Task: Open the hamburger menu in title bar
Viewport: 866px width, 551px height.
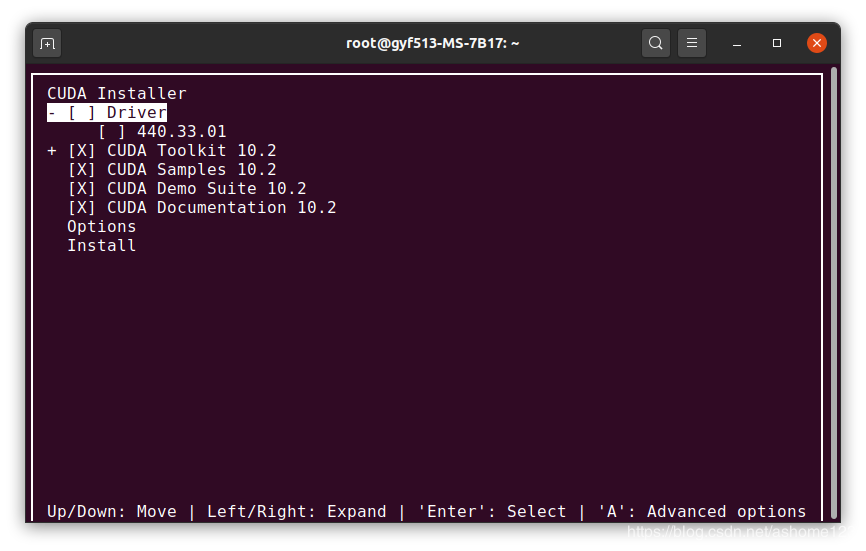Action: click(x=692, y=43)
